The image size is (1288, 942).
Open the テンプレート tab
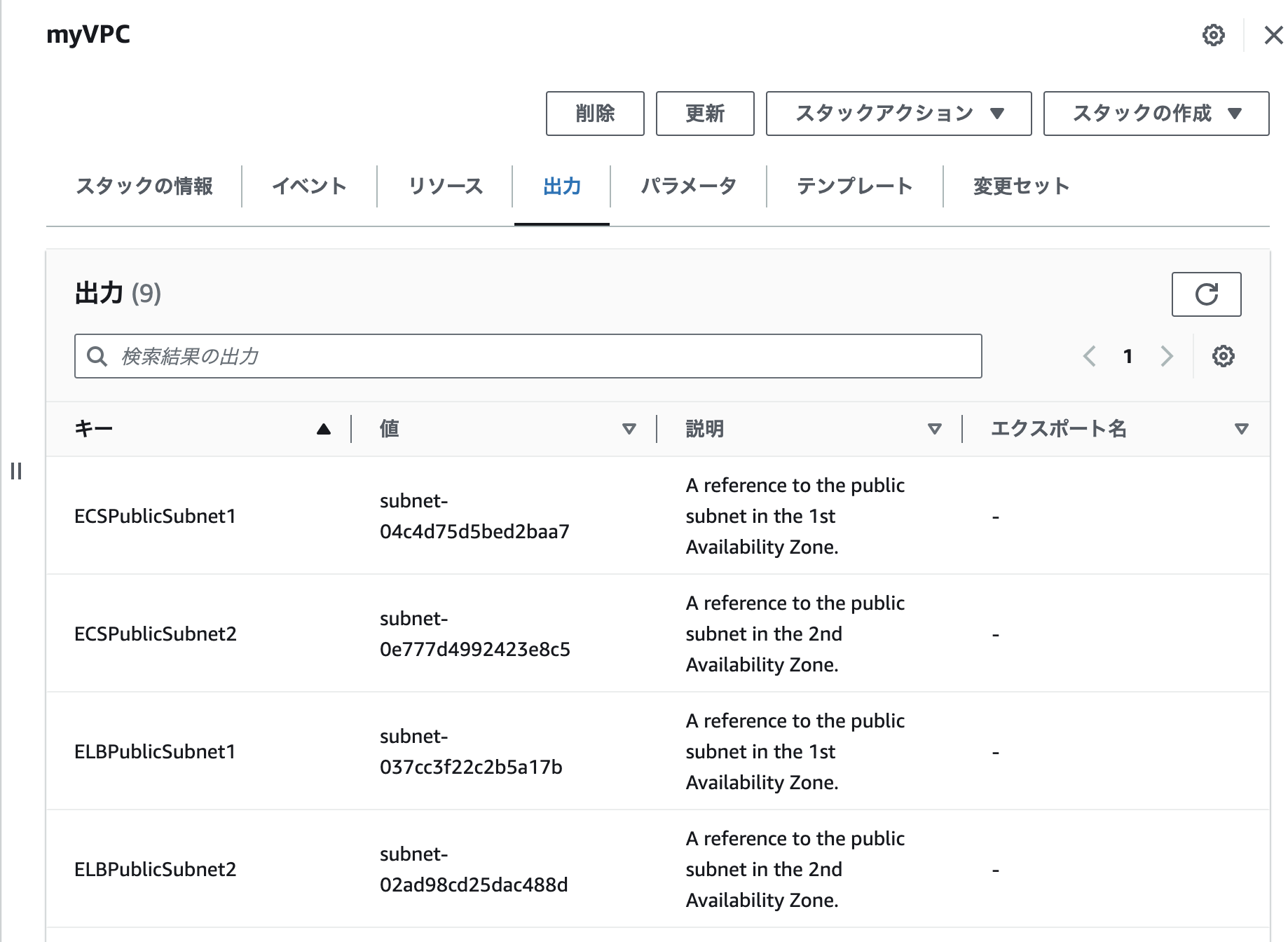pyautogui.click(x=855, y=186)
